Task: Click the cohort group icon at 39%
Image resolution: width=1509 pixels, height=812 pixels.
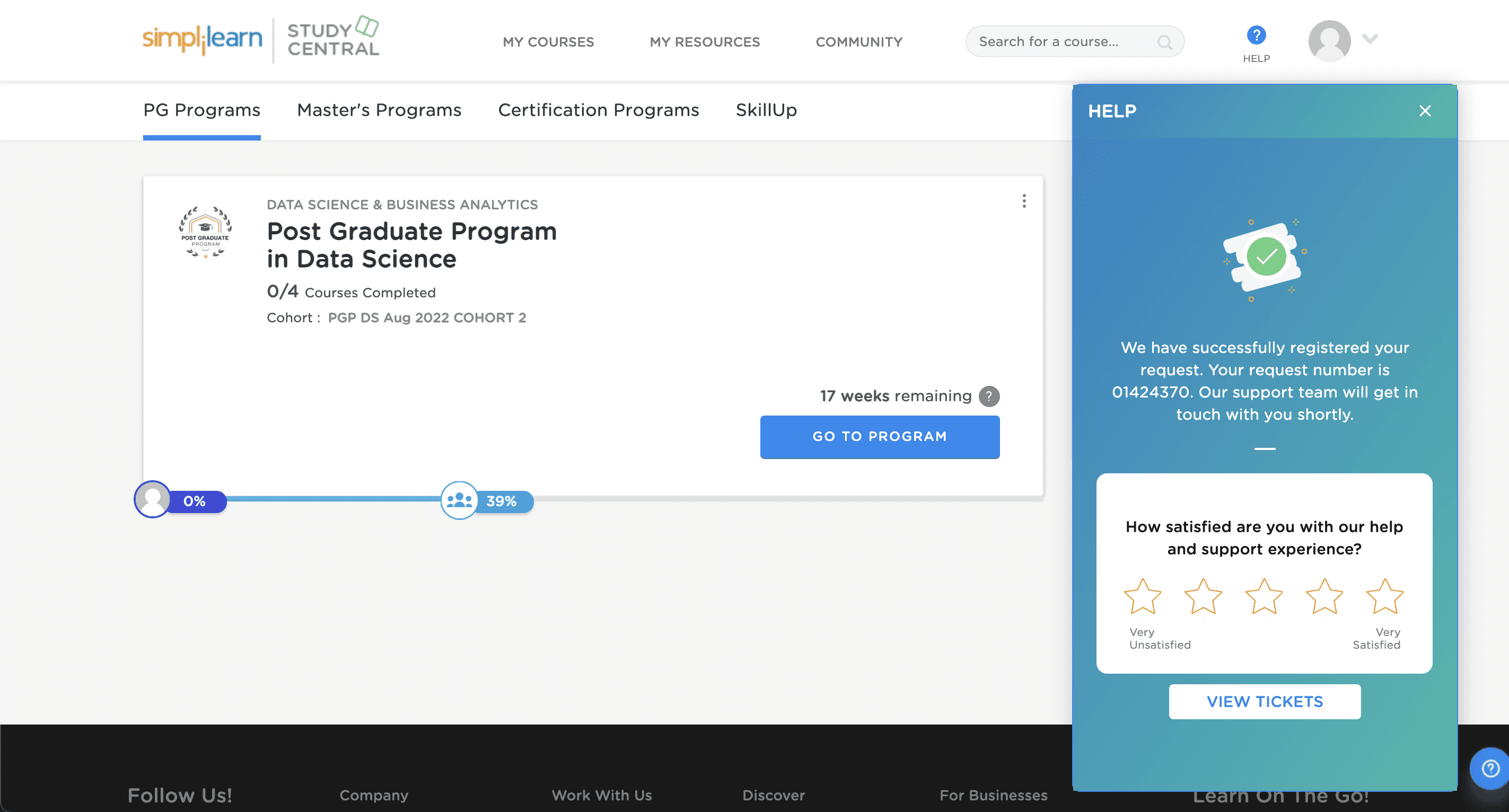Action: [459, 500]
